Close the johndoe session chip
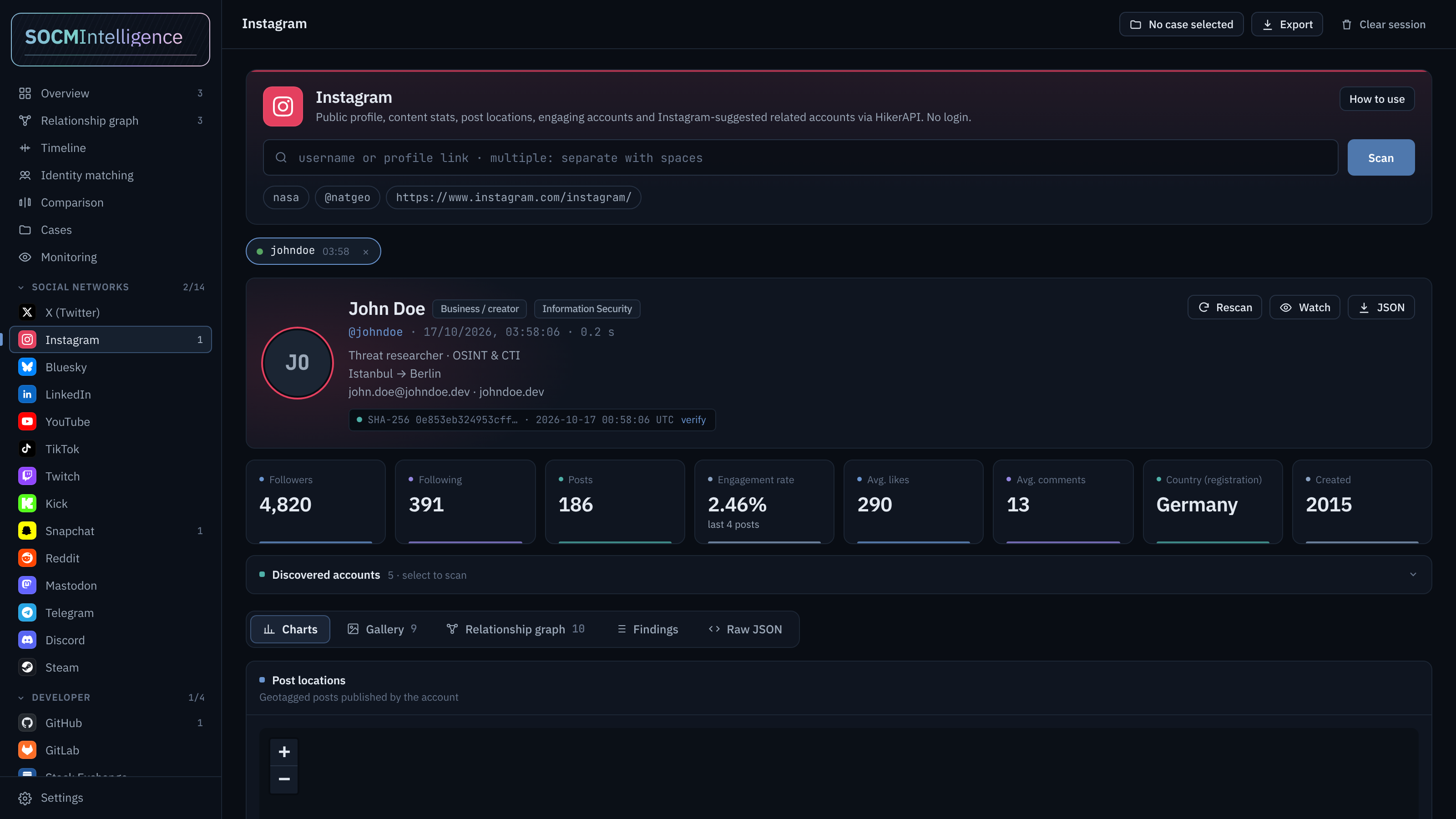Viewport: 1456px width, 819px height. click(366, 252)
